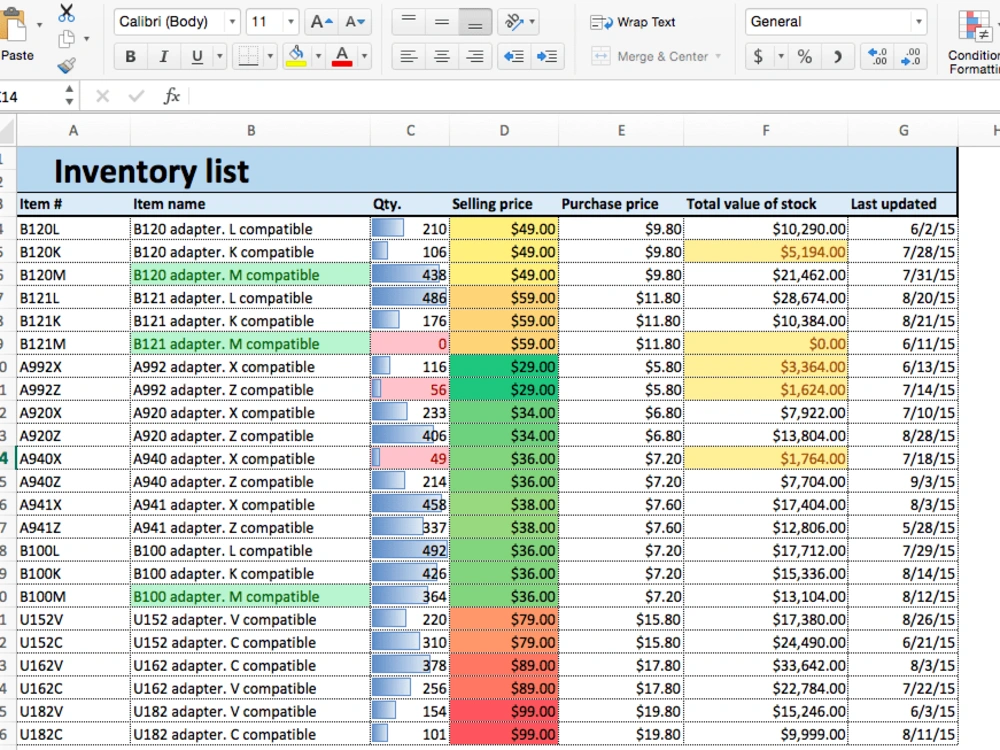Click the Name Box cell reference
This screenshot has width=1000, height=750.
[x=29, y=96]
